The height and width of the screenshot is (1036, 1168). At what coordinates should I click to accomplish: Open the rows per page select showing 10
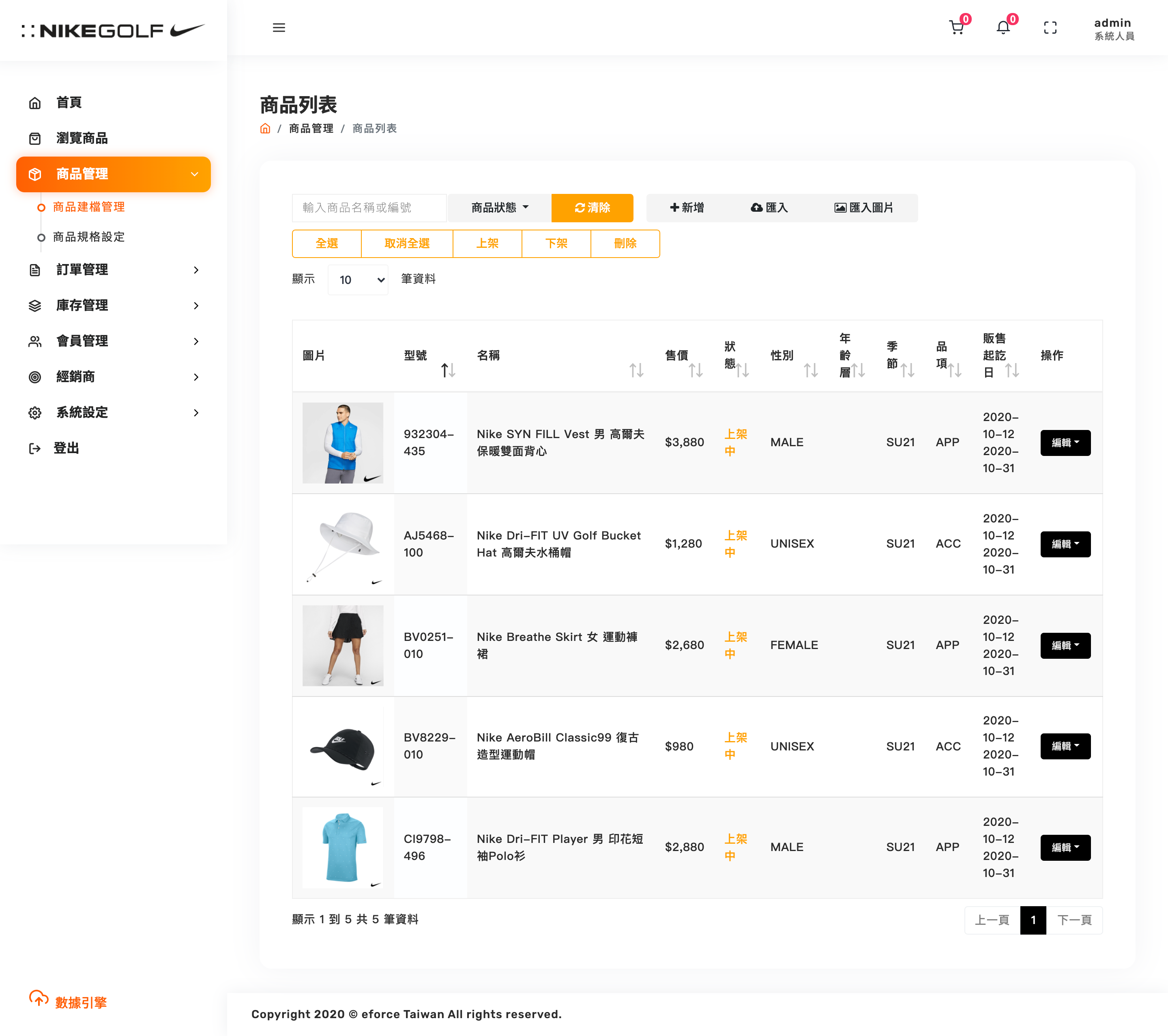point(358,279)
